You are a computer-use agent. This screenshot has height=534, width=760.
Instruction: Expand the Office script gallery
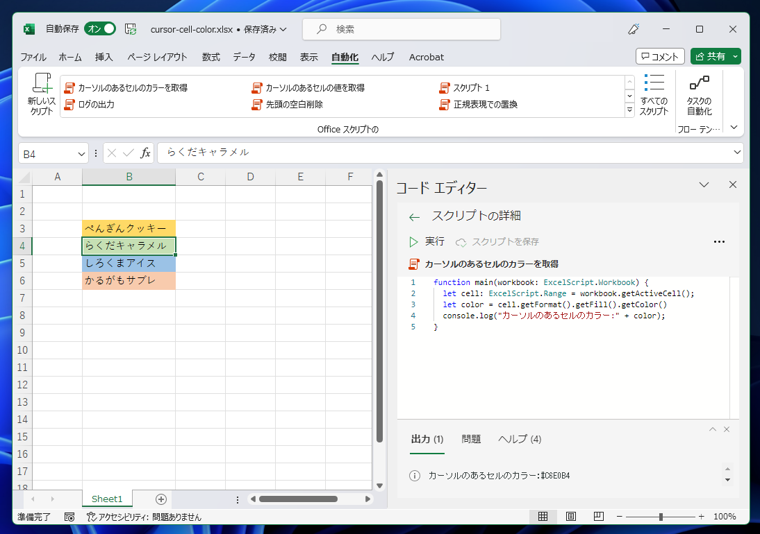coord(630,110)
